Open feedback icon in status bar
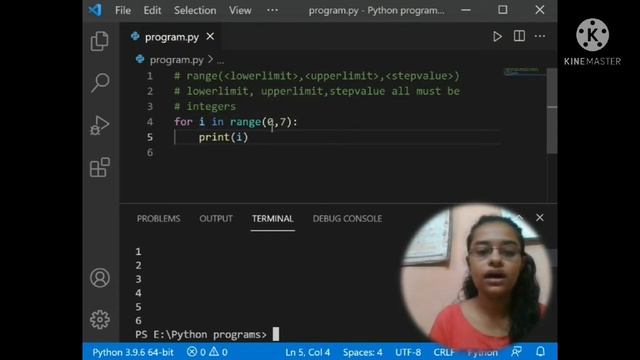 (x=516, y=351)
